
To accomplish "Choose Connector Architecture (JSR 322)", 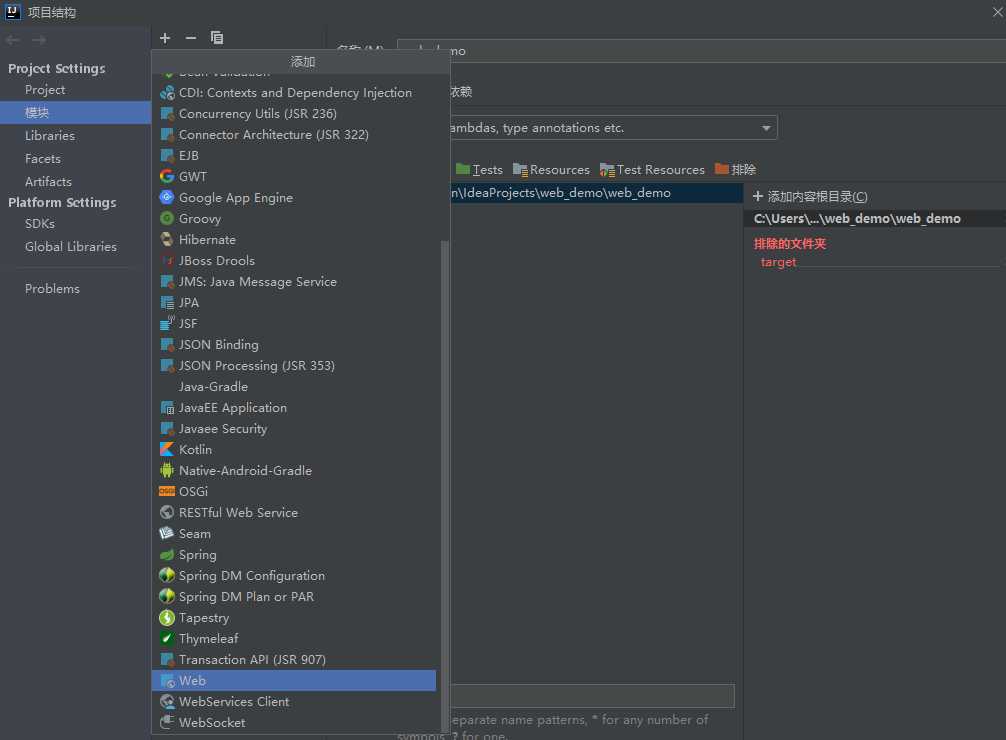I will pyautogui.click(x=294, y=135).
